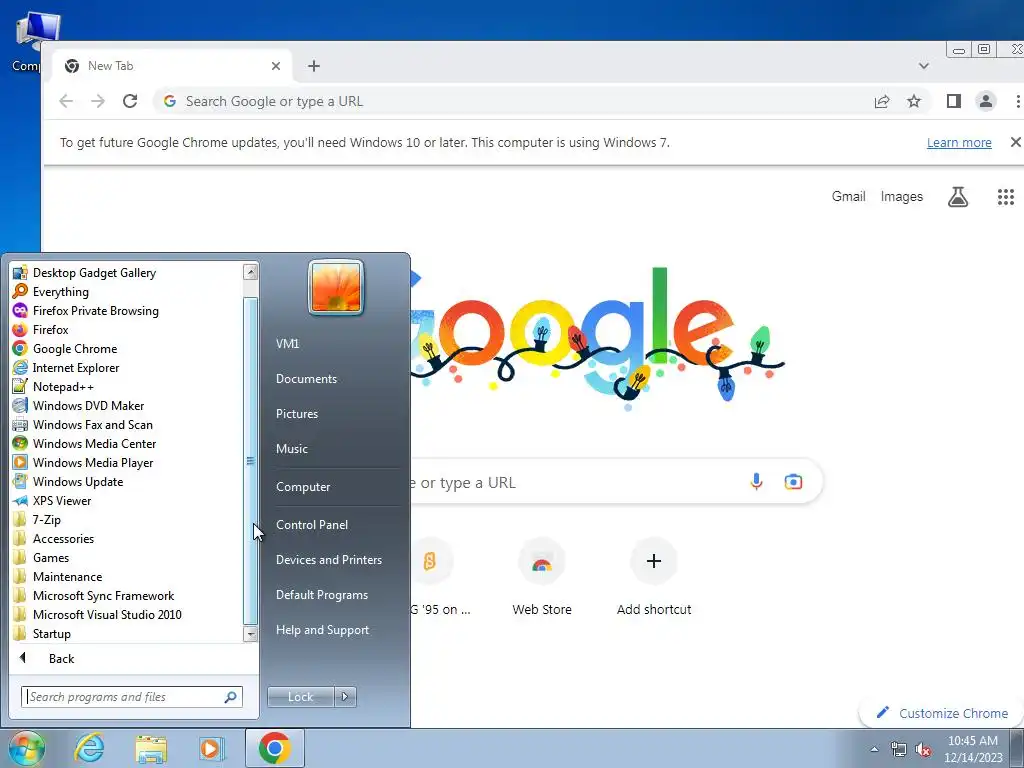The height and width of the screenshot is (768, 1024).
Task: Select the New Tab tab
Action: pyautogui.click(x=170, y=66)
